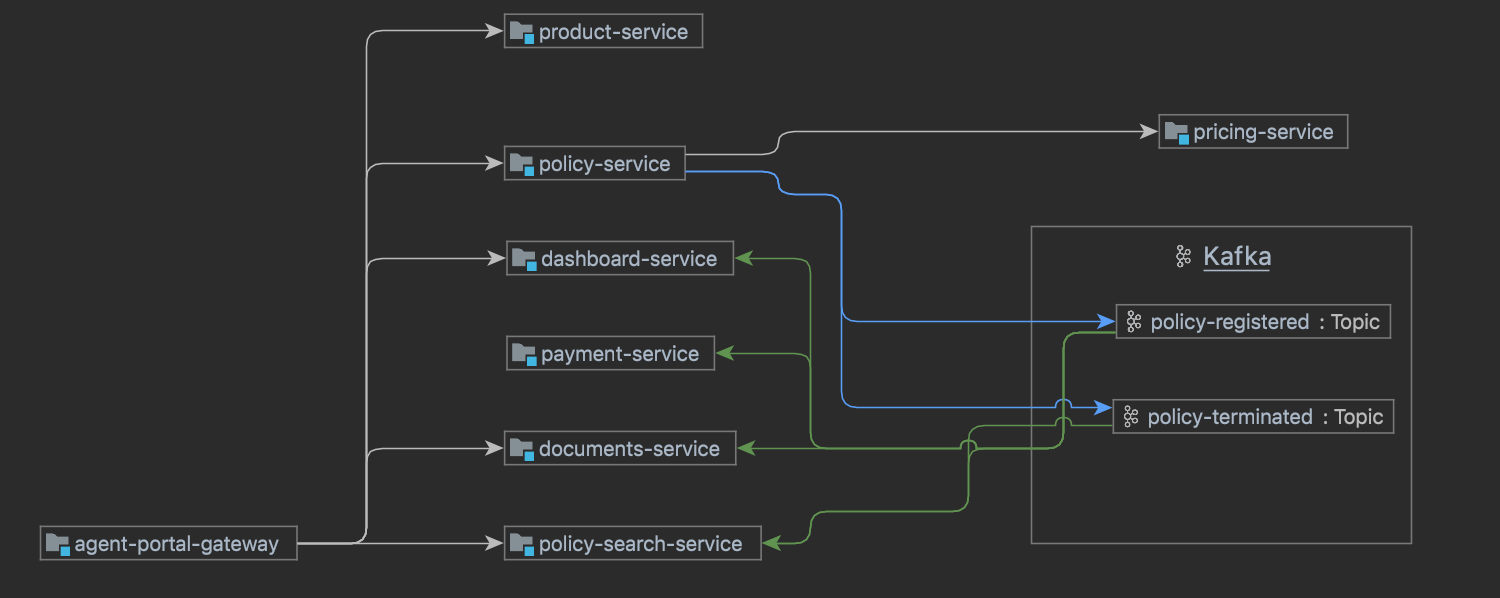Image resolution: width=1500 pixels, height=598 pixels.
Task: Click the payment-service module folder icon
Action: [x=524, y=354]
